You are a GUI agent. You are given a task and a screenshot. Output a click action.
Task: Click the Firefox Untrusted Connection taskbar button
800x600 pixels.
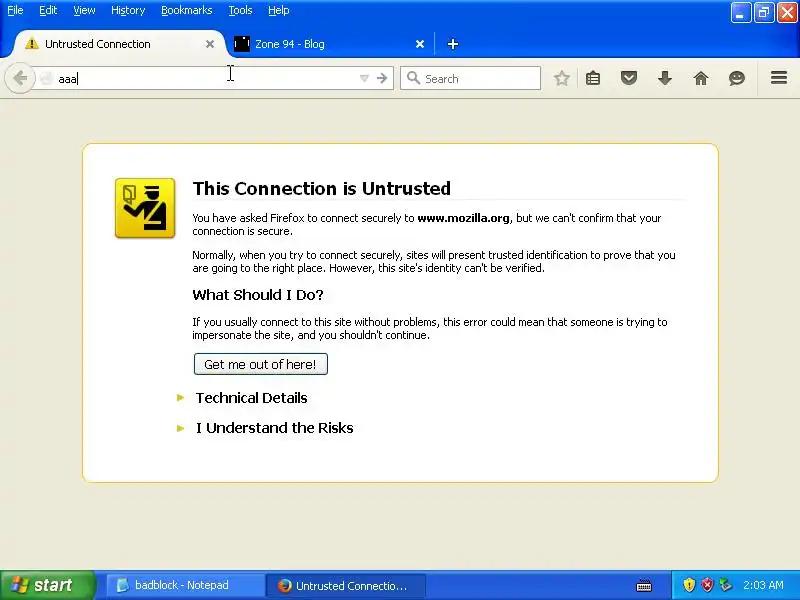pyautogui.click(x=346, y=586)
